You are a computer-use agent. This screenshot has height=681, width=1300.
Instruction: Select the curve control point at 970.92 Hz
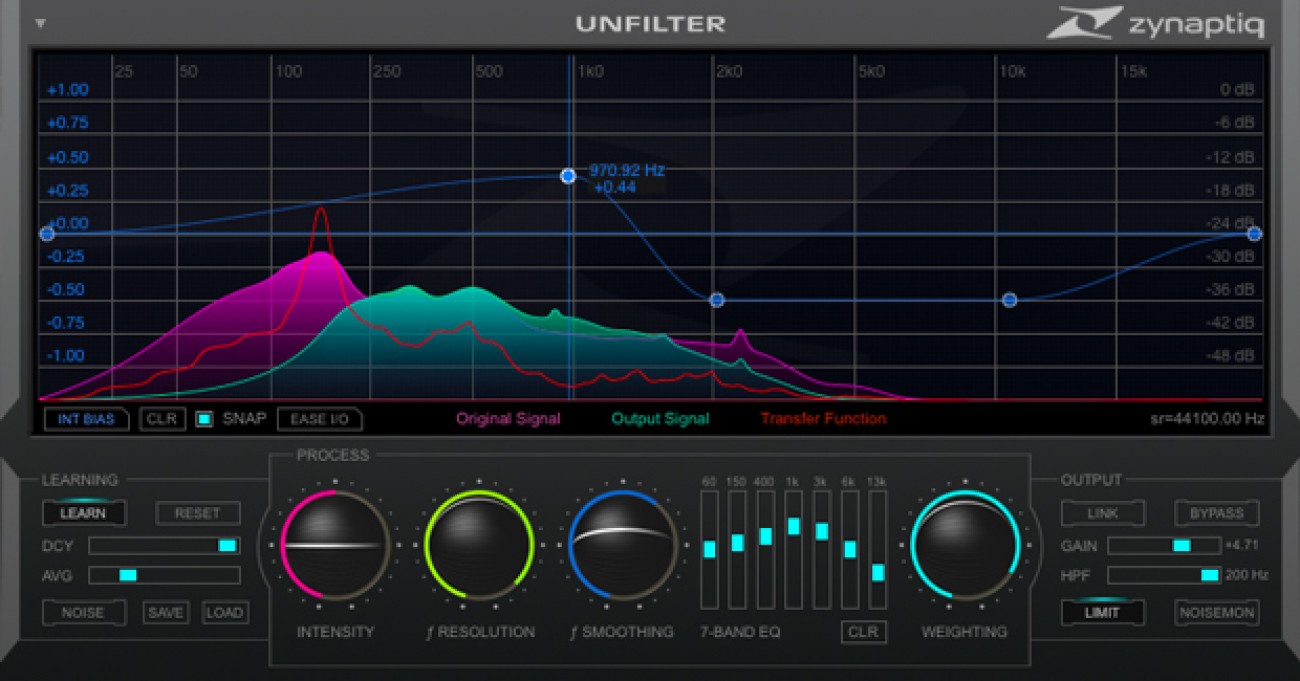point(568,175)
